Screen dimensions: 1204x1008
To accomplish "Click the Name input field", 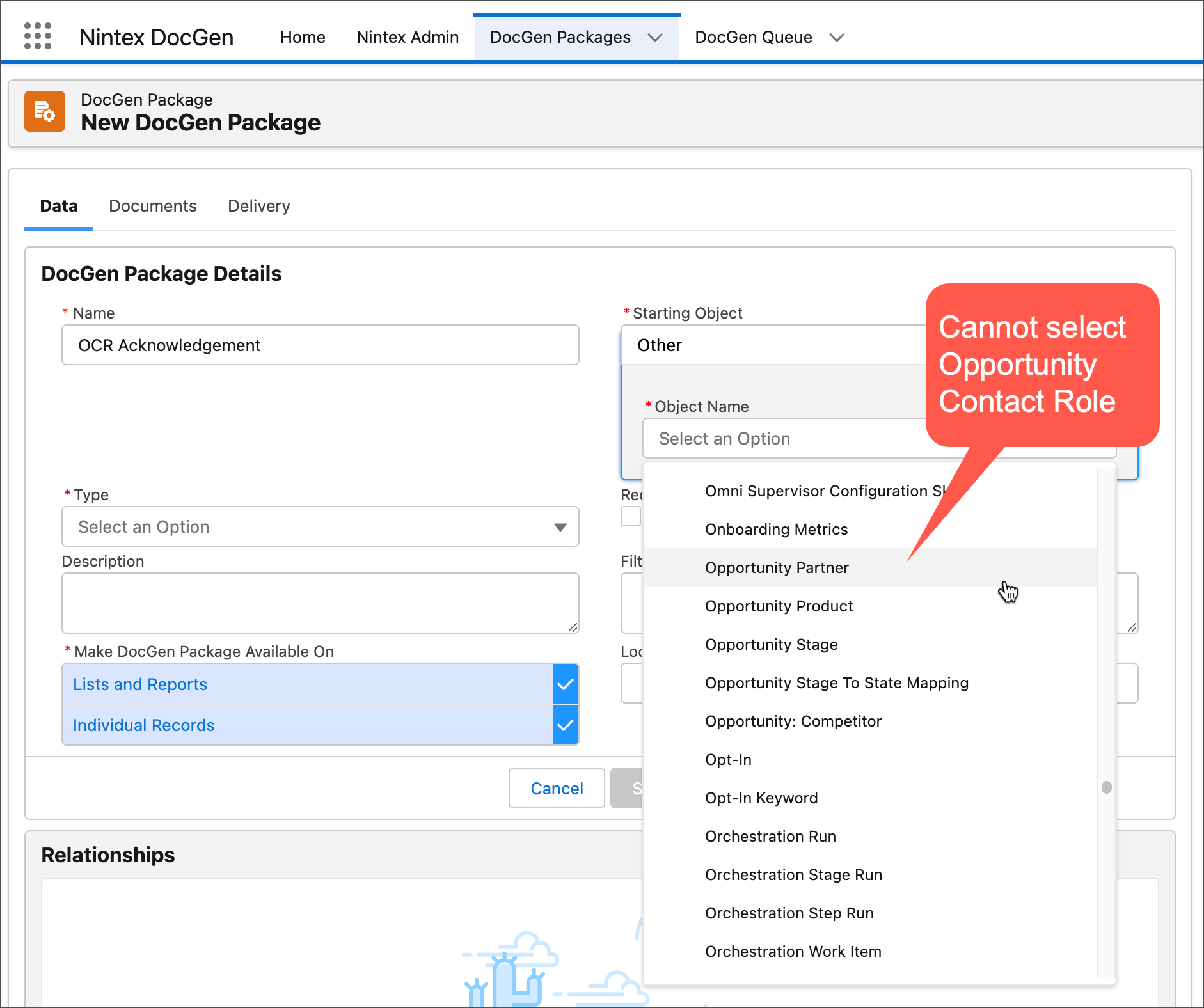I will 321,345.
